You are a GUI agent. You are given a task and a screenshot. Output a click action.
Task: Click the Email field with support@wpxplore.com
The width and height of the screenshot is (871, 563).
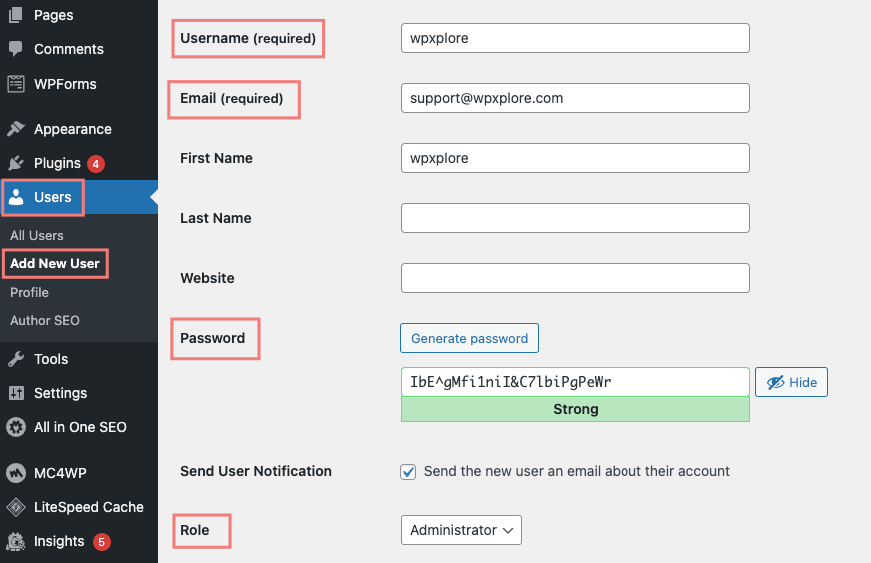pyautogui.click(x=575, y=98)
